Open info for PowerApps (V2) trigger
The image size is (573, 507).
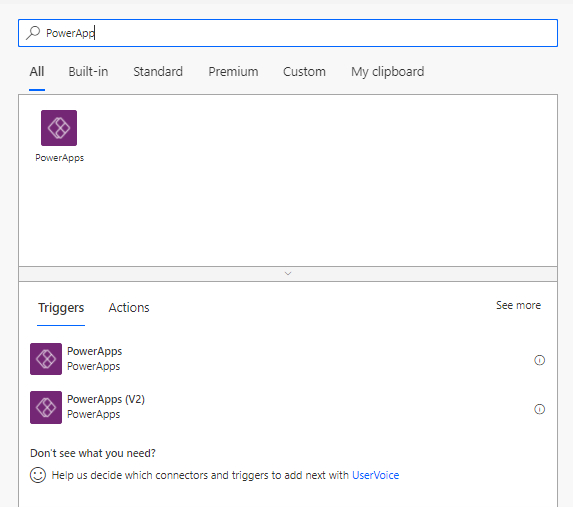point(539,409)
